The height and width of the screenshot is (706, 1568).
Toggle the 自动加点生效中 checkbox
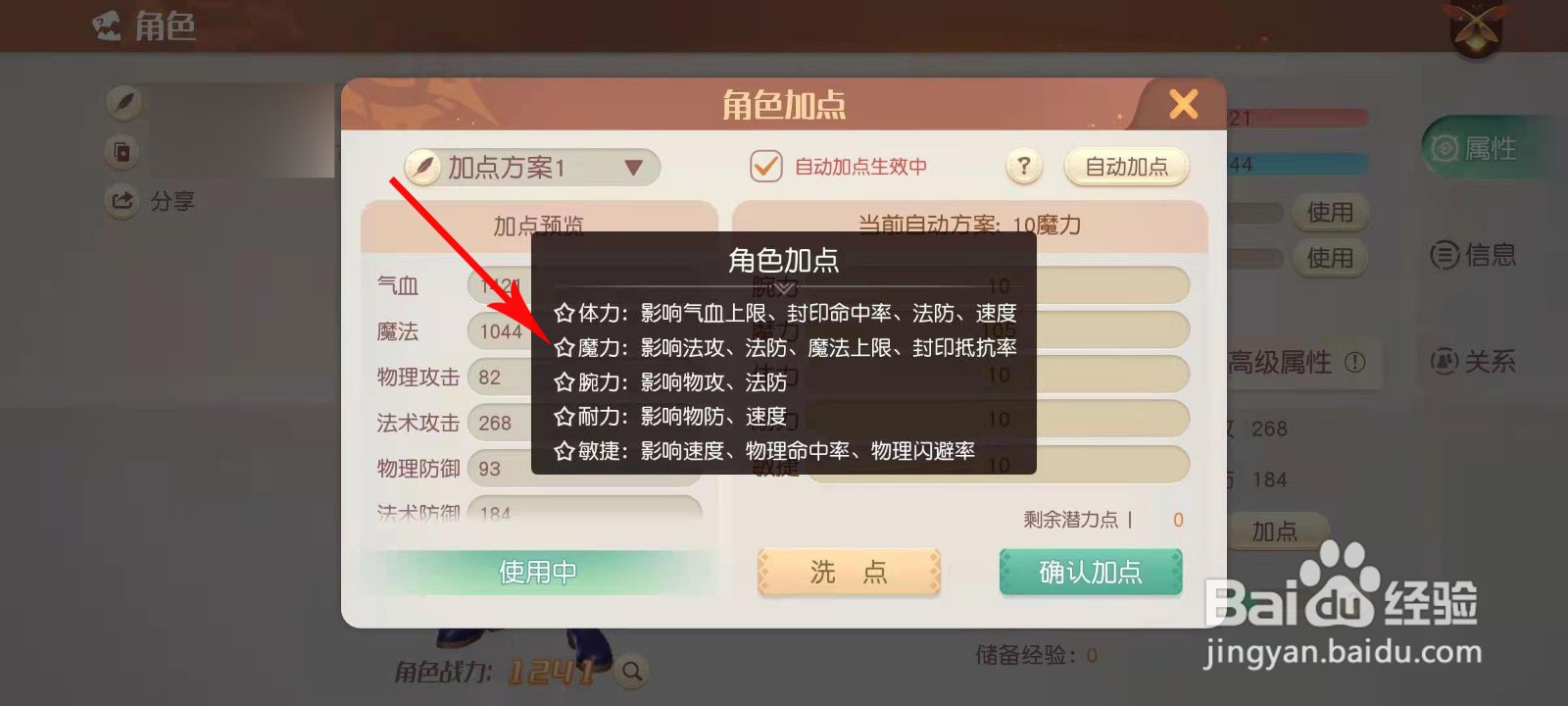[765, 167]
